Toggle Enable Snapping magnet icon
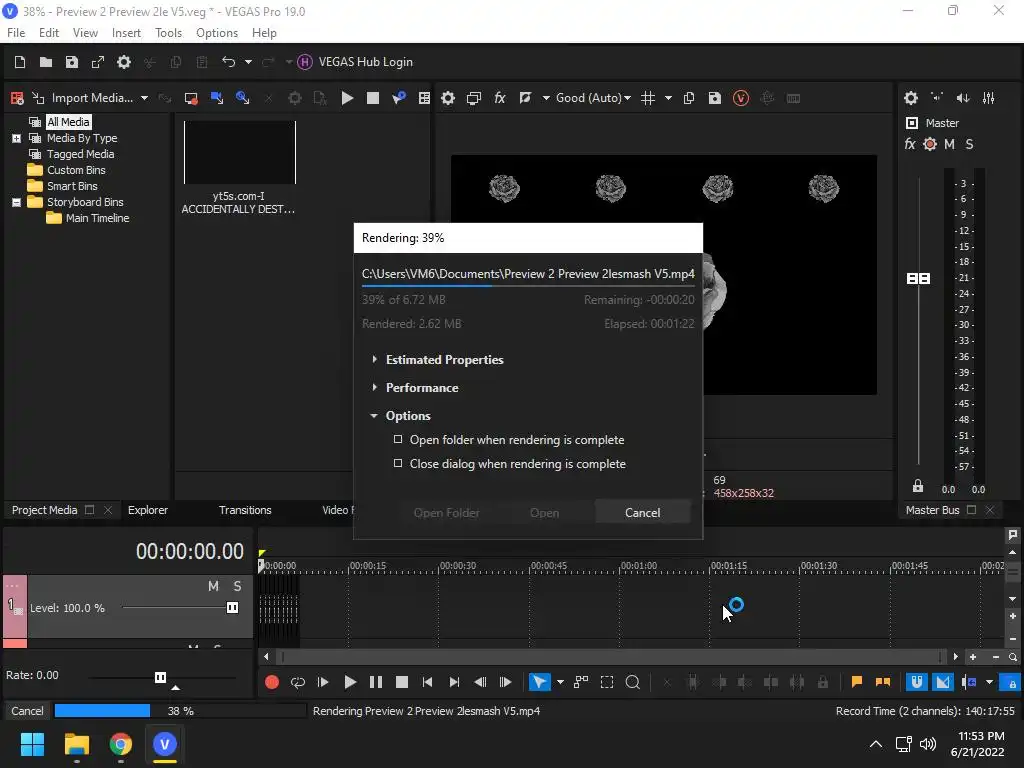The image size is (1024, 768). (x=917, y=682)
